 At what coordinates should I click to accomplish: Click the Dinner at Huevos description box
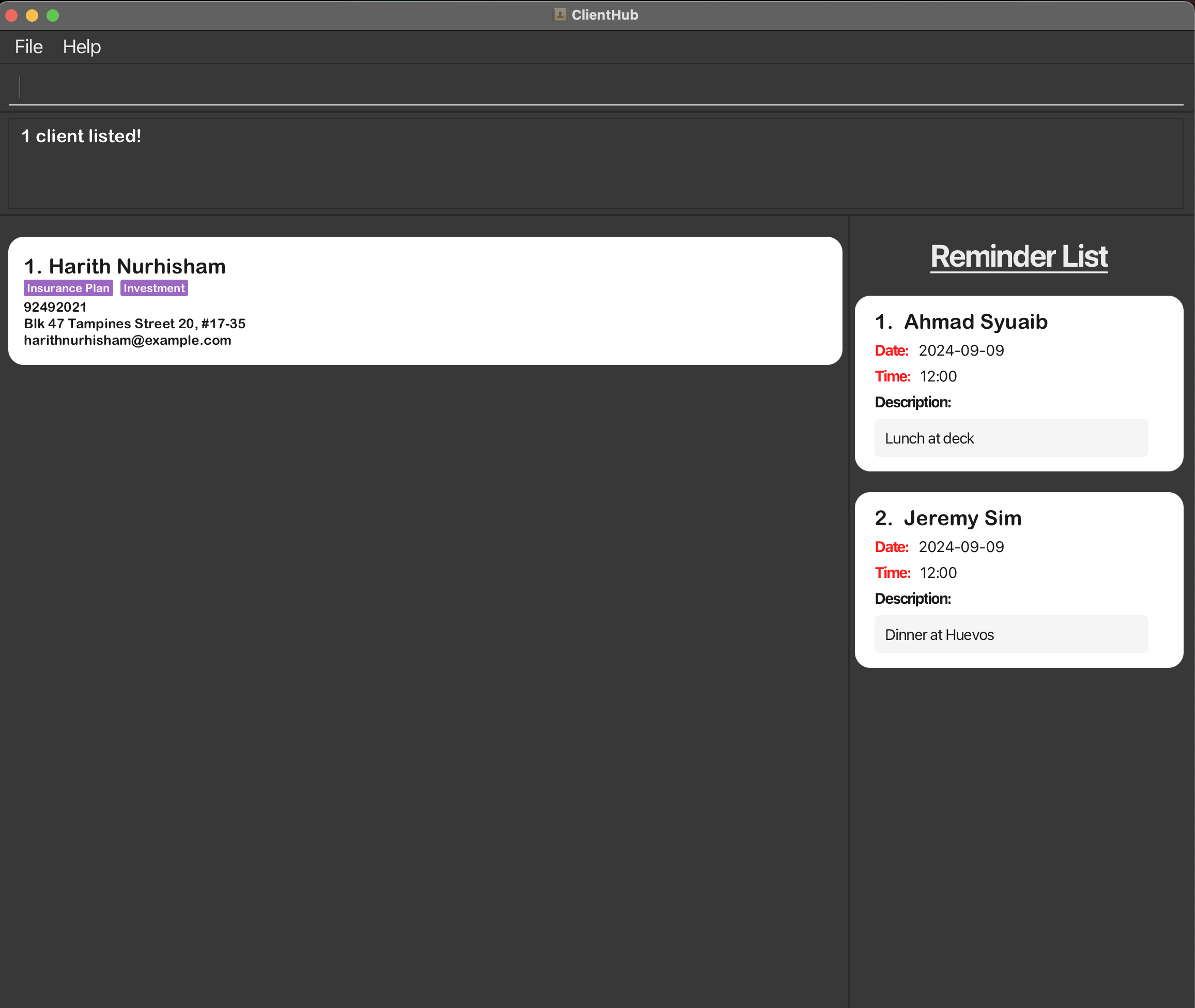point(1010,634)
